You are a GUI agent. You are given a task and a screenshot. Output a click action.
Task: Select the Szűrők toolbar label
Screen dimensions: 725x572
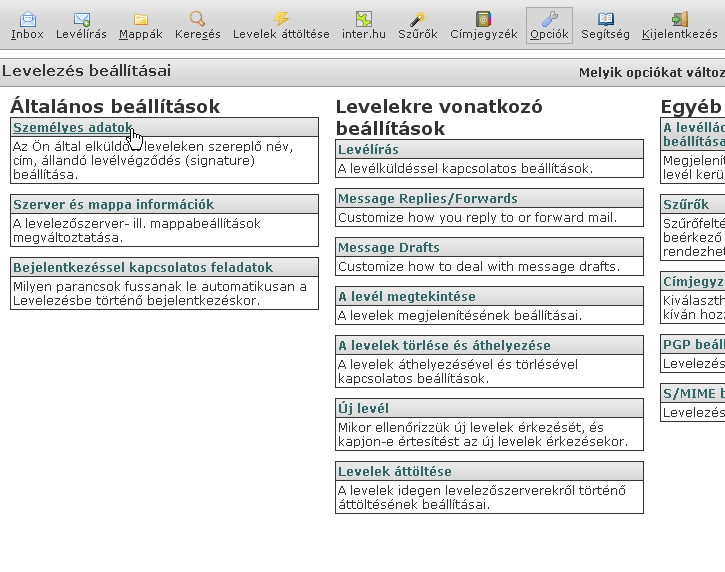[418, 34]
